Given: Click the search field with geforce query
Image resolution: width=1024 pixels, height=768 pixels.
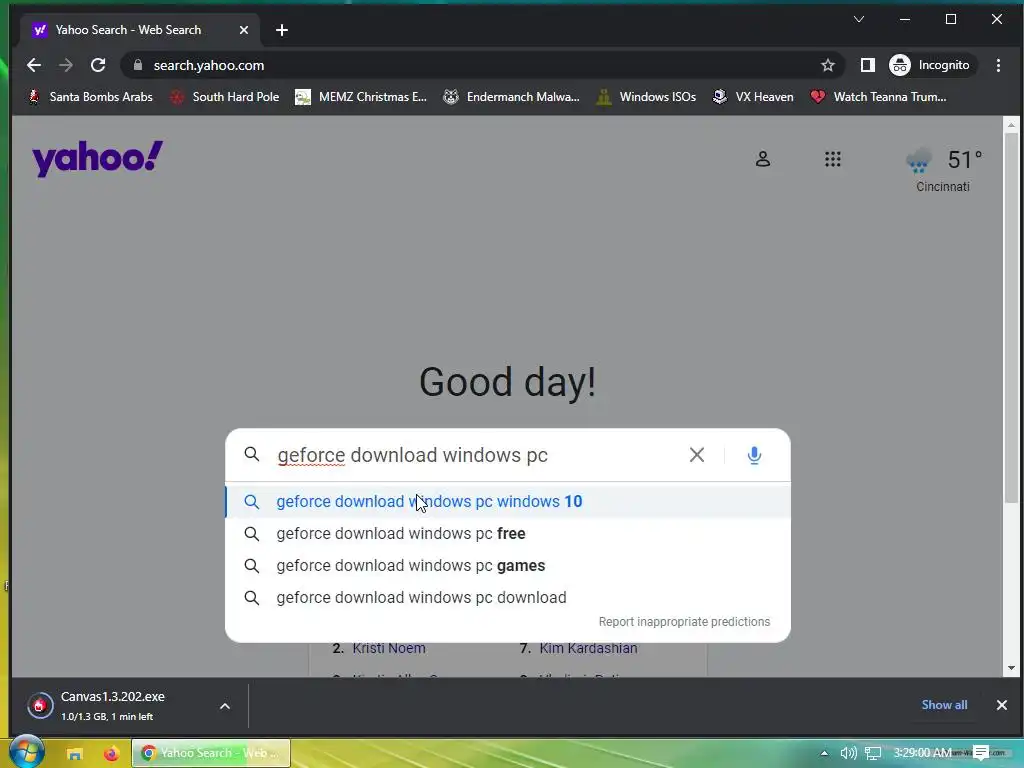Looking at the screenshot, I should pyautogui.click(x=477, y=455).
